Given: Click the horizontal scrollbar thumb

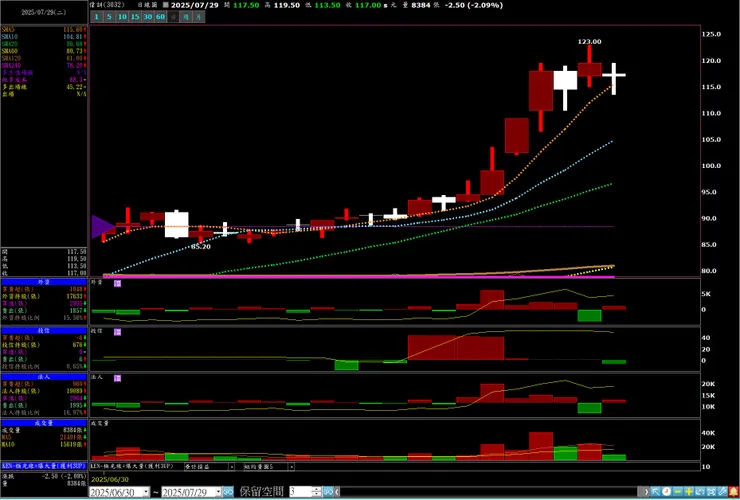Looking at the screenshot, I should click(x=641, y=492).
